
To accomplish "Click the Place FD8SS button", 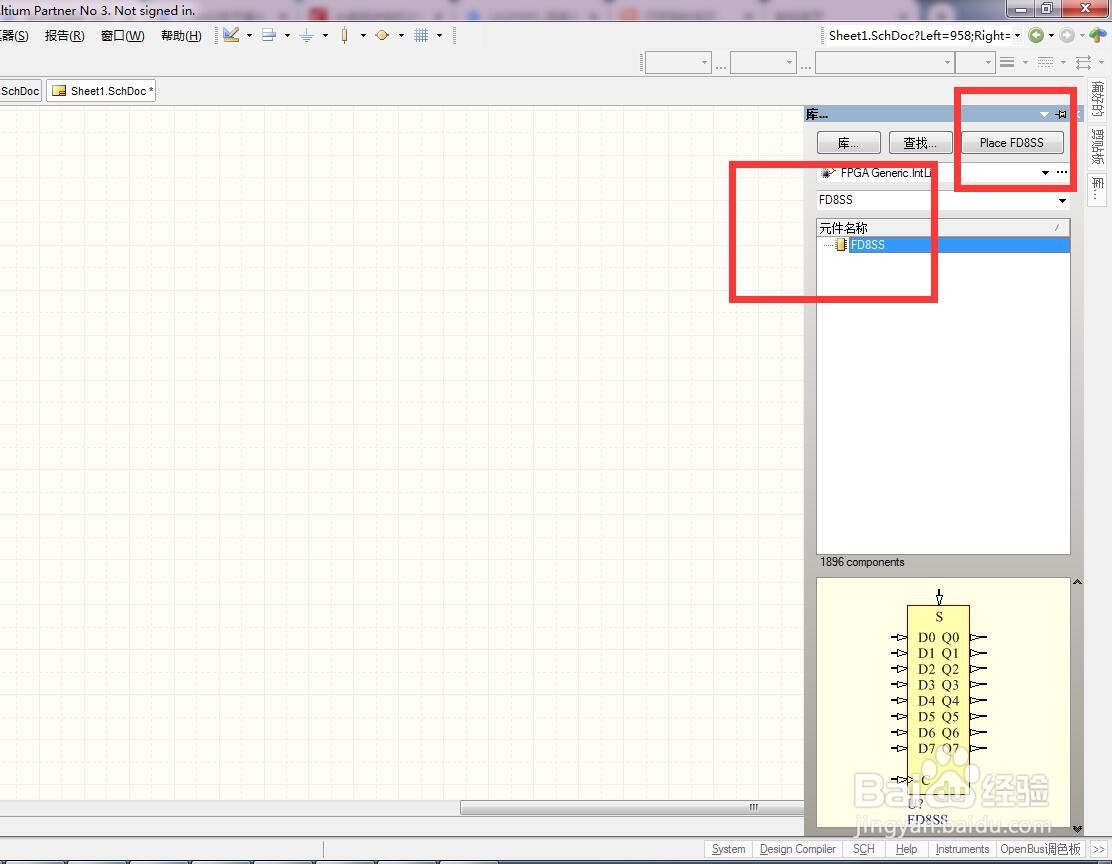I will 1012,143.
